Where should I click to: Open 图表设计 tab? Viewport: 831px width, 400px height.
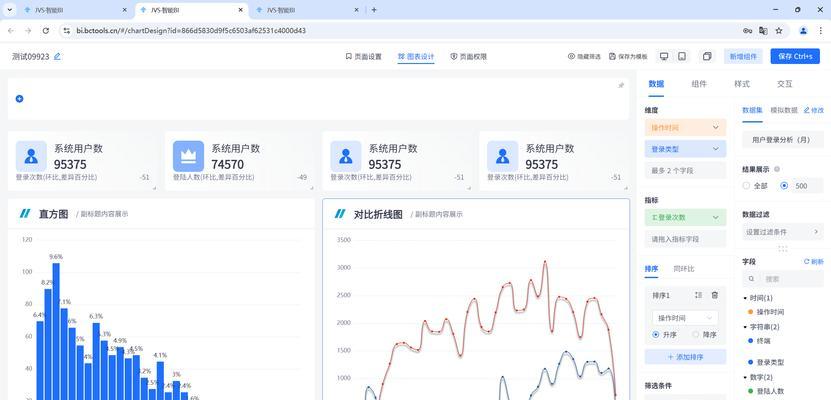[416, 57]
